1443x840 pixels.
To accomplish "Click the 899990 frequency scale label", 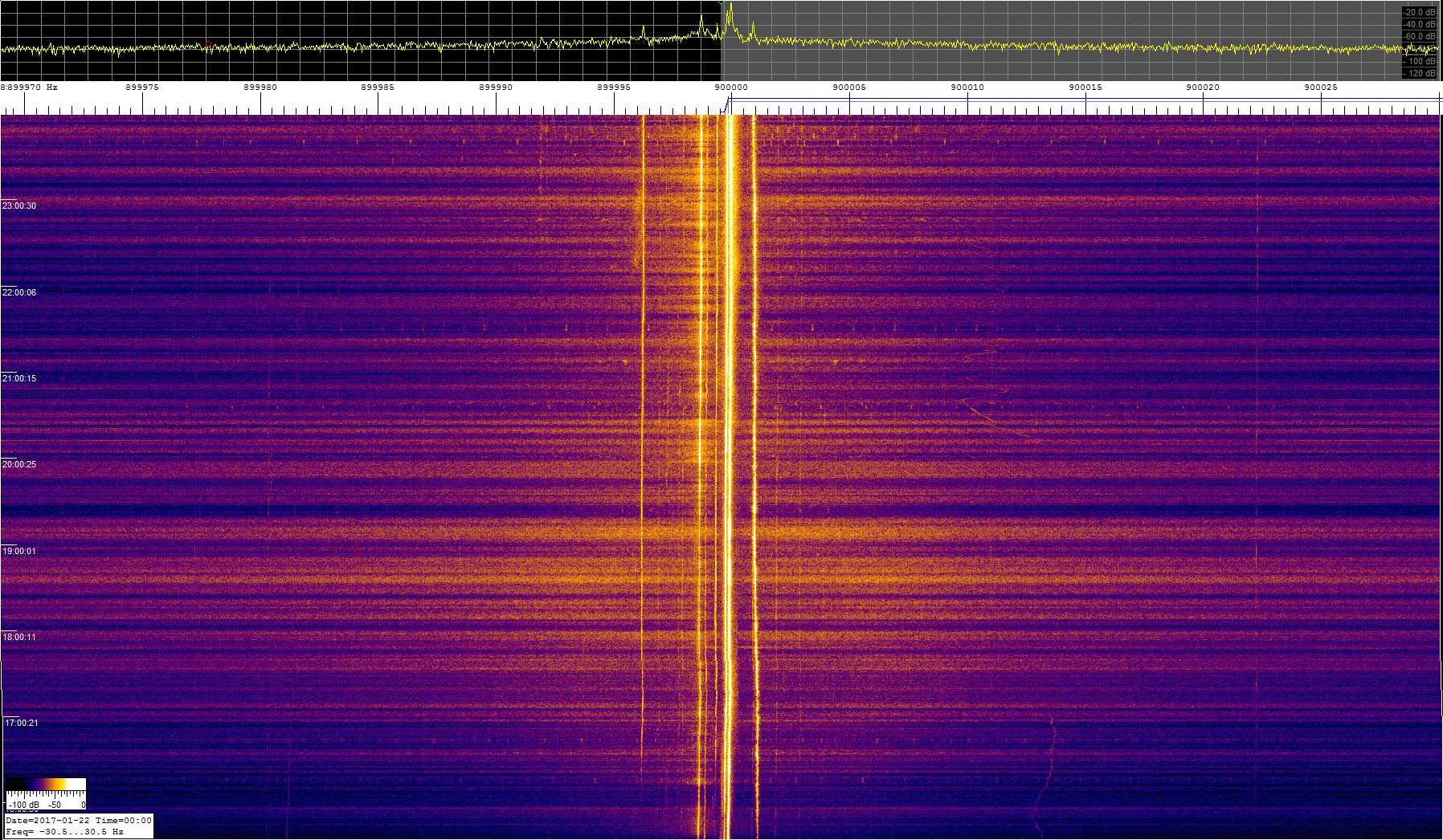I will pos(496,87).
